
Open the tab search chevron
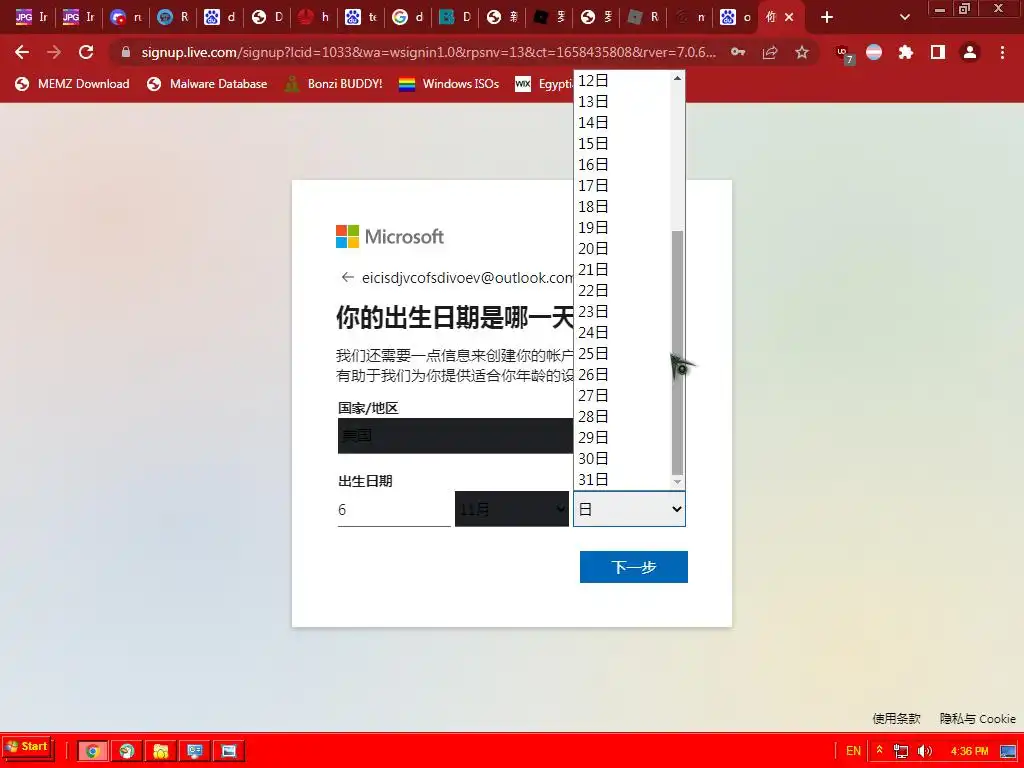(x=904, y=18)
